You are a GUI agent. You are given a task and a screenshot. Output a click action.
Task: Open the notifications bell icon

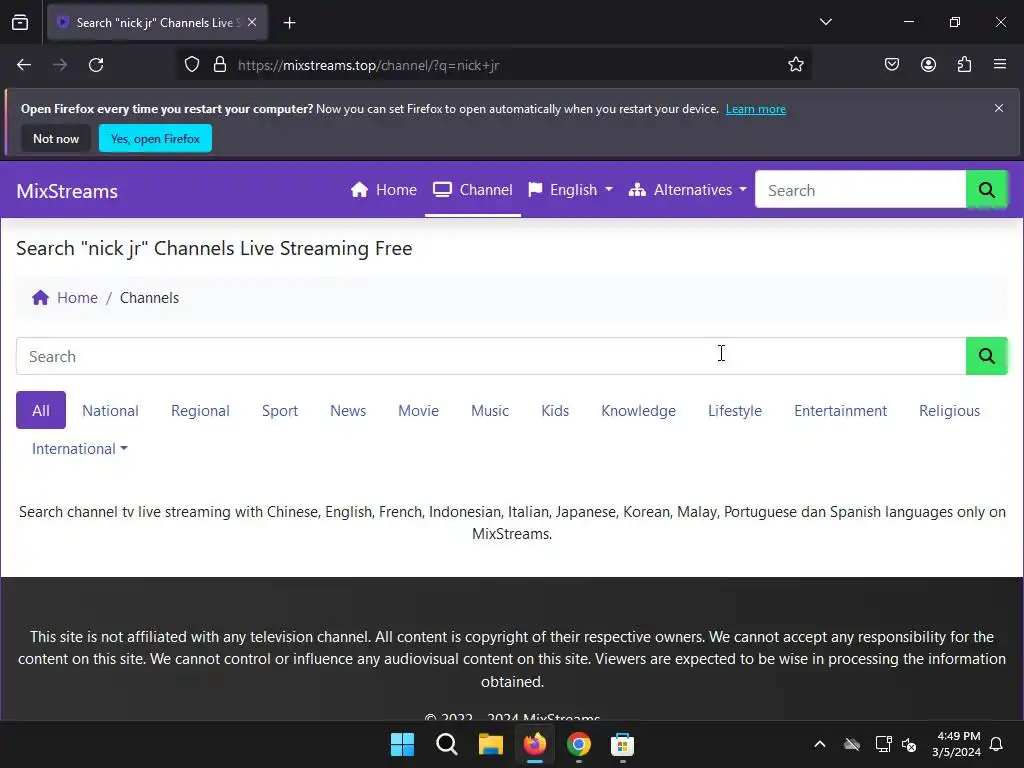pos(997,744)
